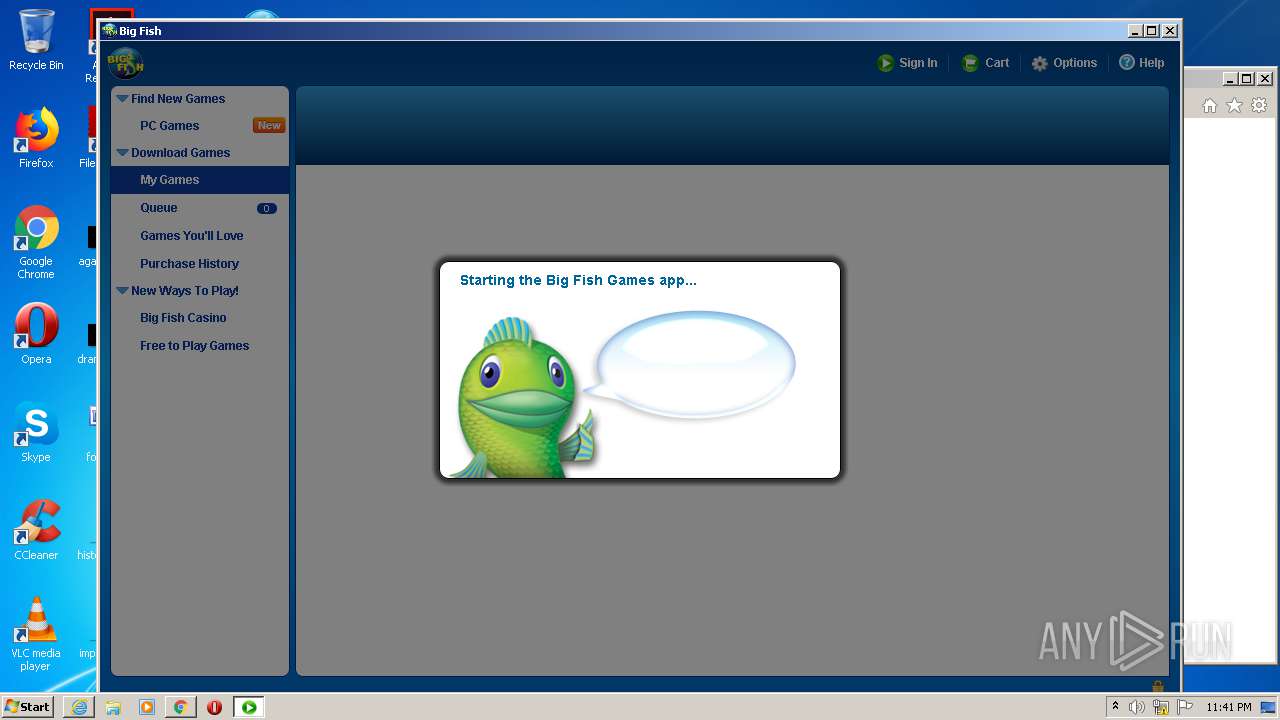Select My Games in sidebar
Screen dimensions: 1280x720
tap(200, 180)
